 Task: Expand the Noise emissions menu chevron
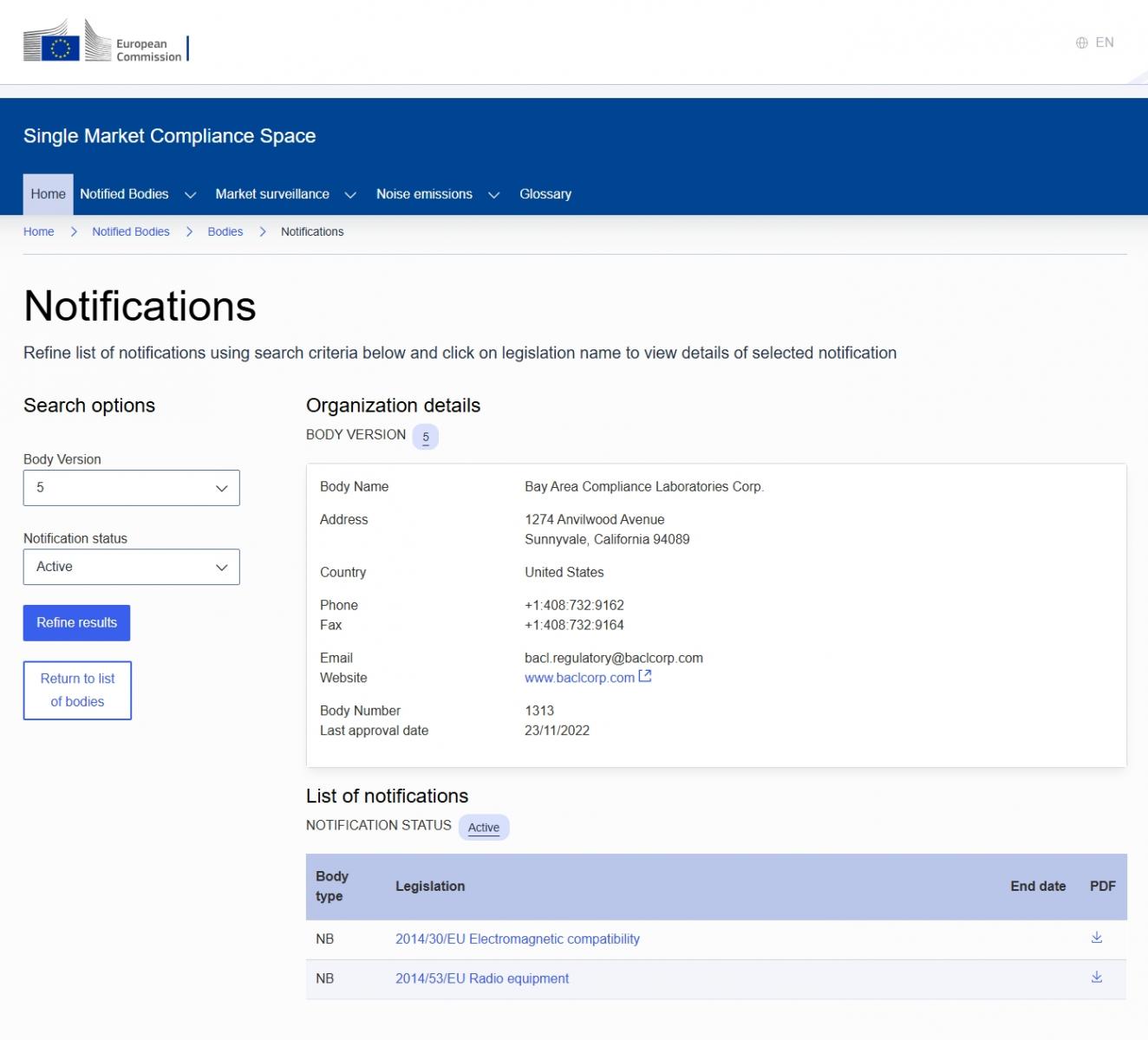493,195
